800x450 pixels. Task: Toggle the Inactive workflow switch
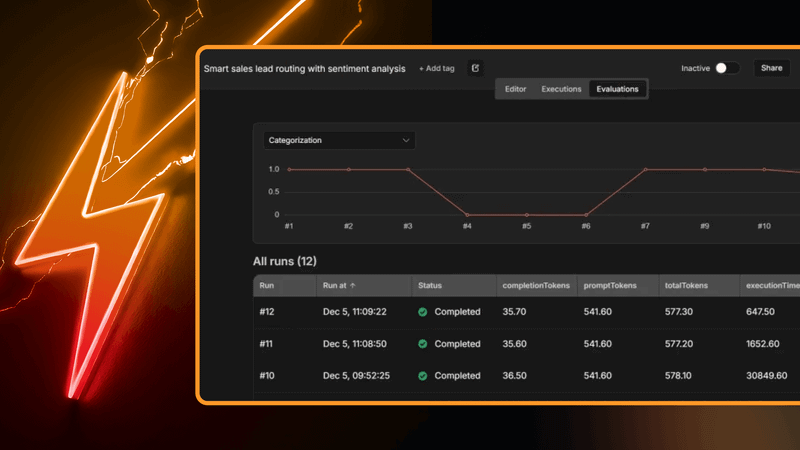click(x=727, y=68)
